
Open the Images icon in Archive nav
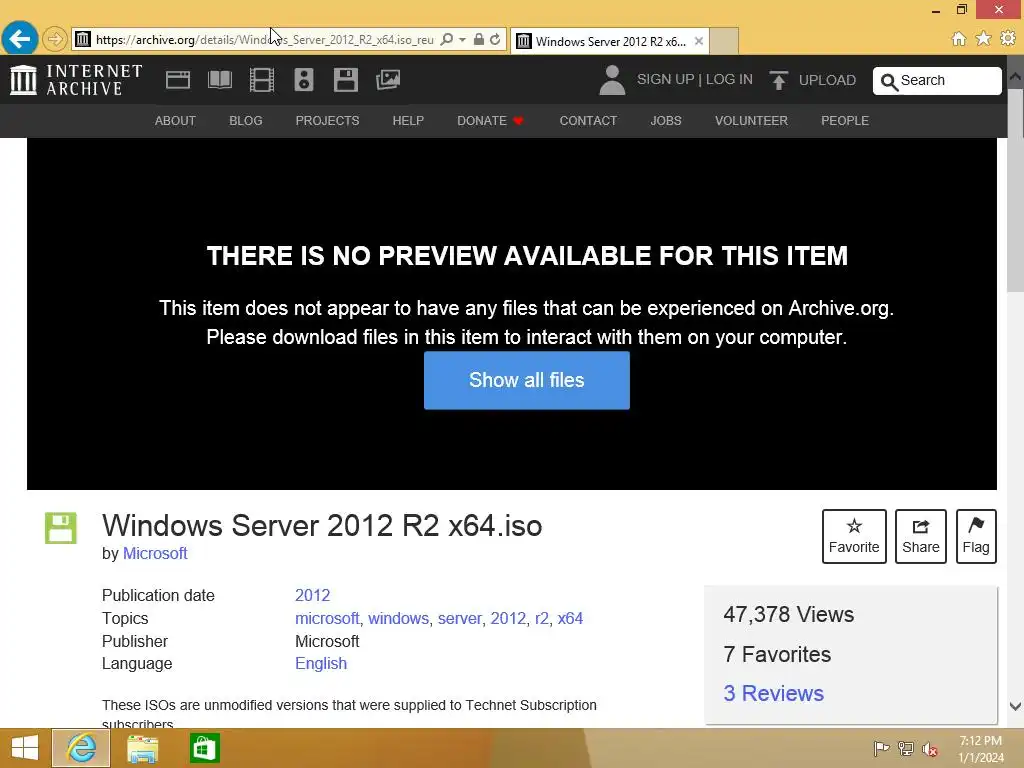pos(388,80)
